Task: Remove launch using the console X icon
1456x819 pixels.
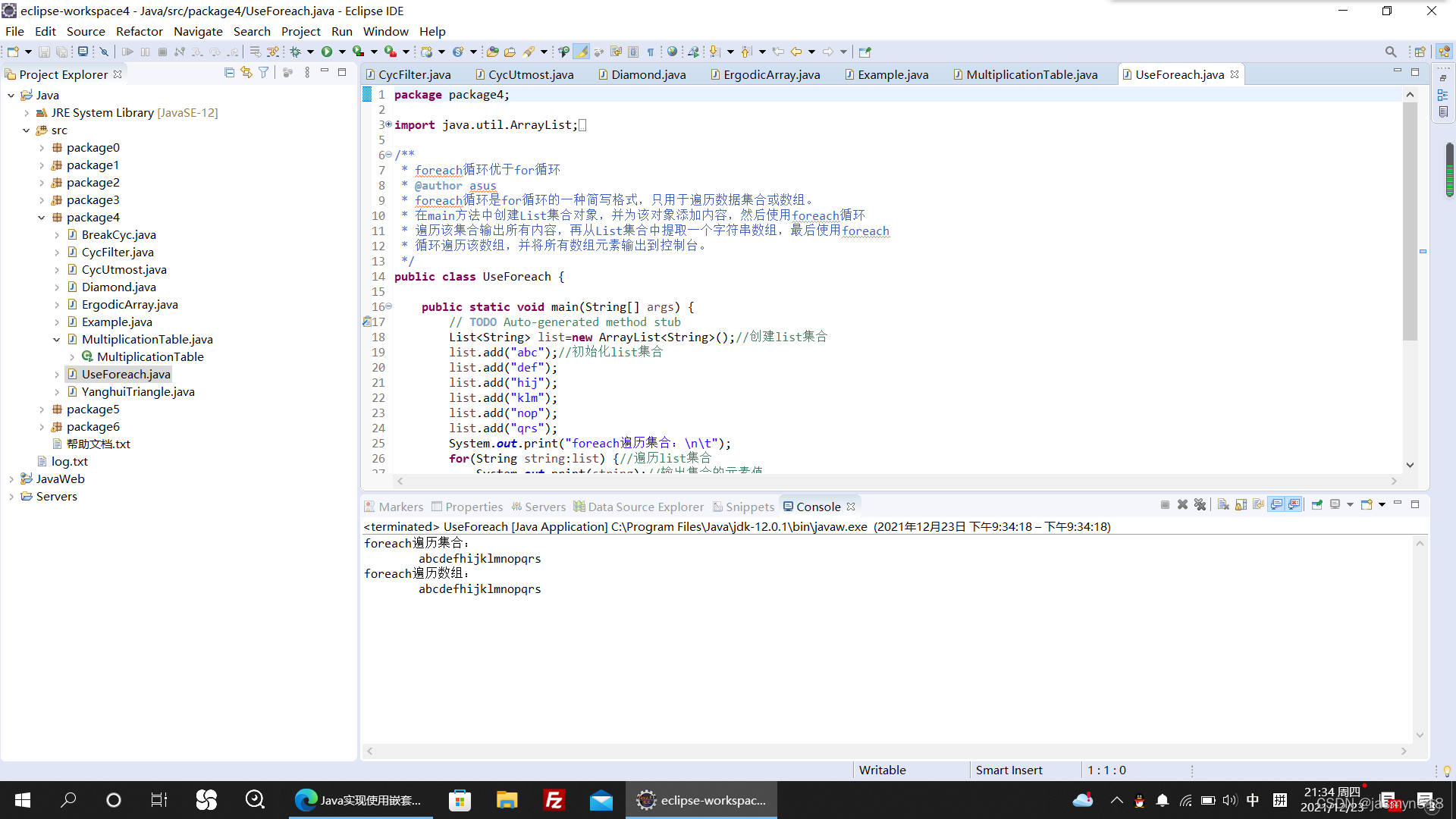Action: tap(1182, 505)
